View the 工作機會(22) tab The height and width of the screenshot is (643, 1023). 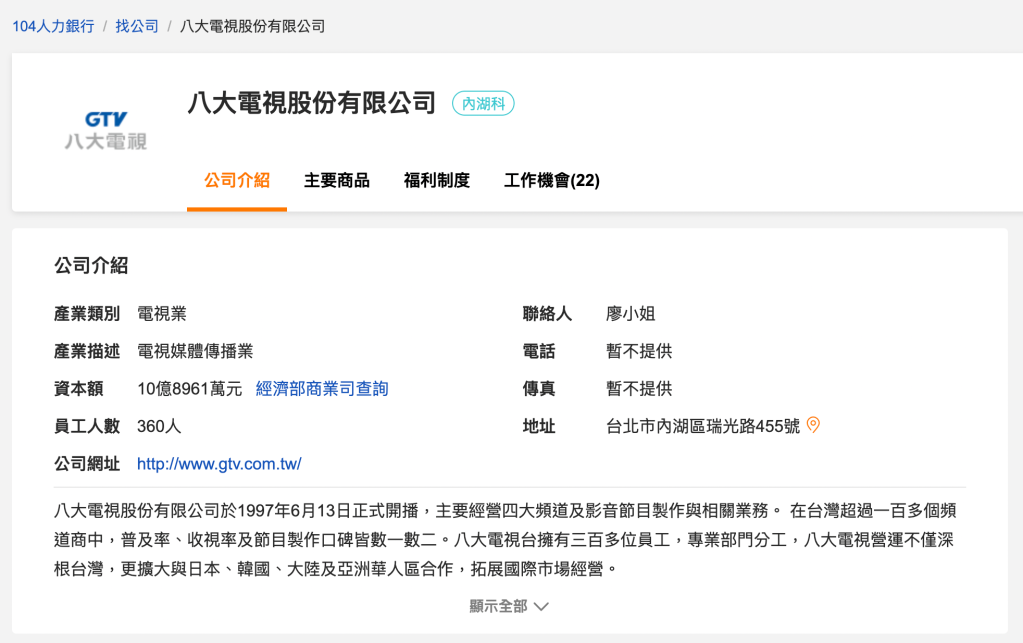tap(552, 181)
